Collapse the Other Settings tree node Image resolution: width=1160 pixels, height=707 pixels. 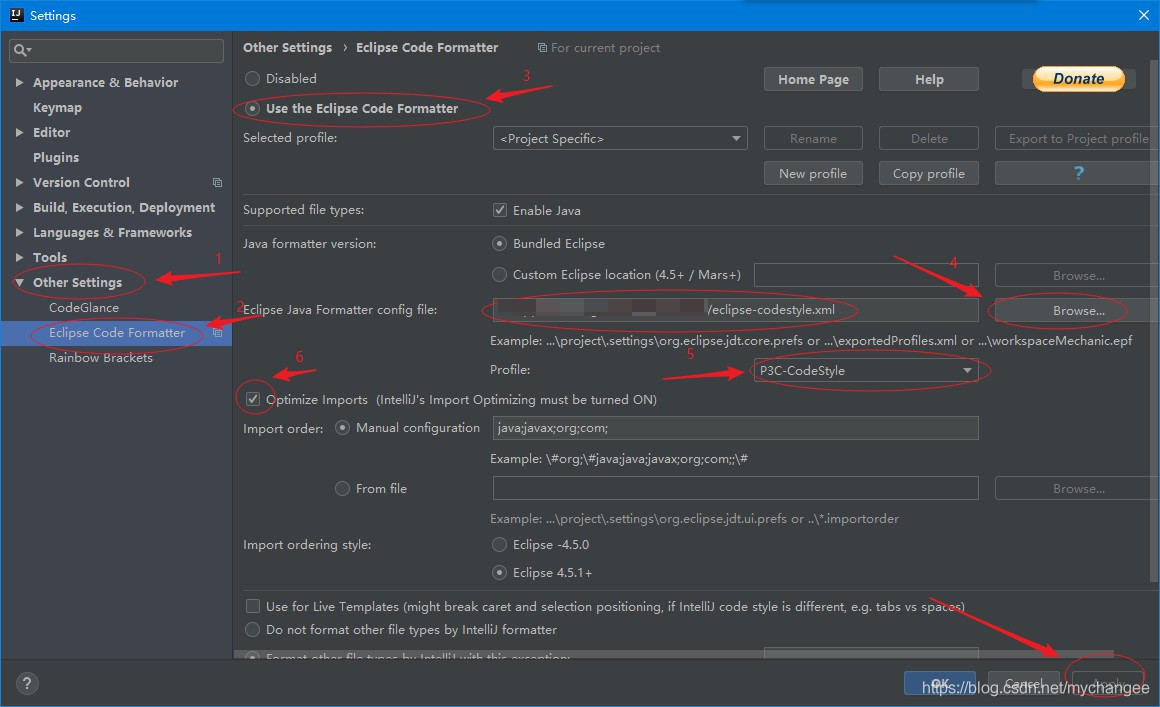[x=20, y=283]
